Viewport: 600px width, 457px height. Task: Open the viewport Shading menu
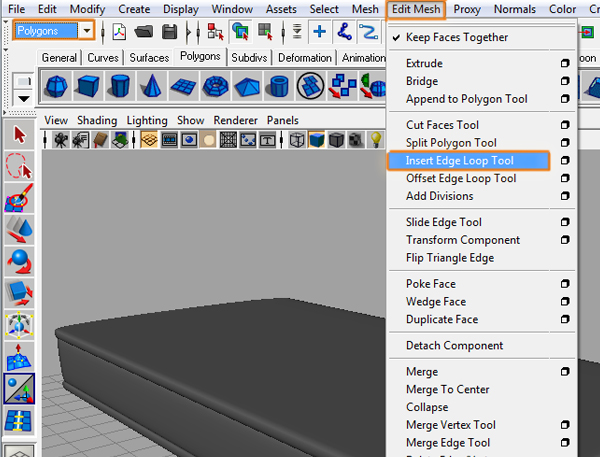coord(97,120)
